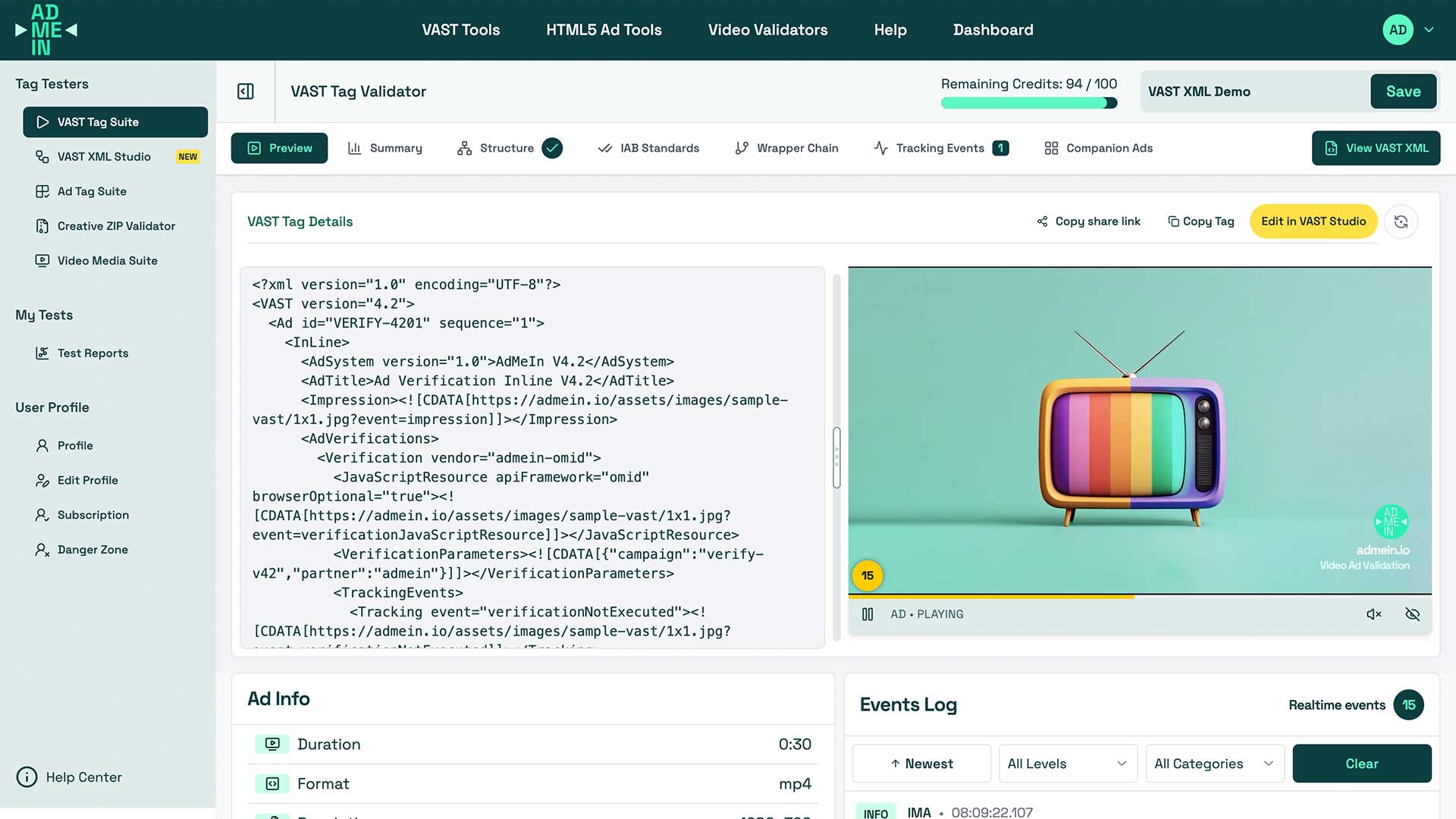This screenshot has width=1456, height=819.
Task: Open the Help Center from the sidebar
Action: [x=83, y=777]
